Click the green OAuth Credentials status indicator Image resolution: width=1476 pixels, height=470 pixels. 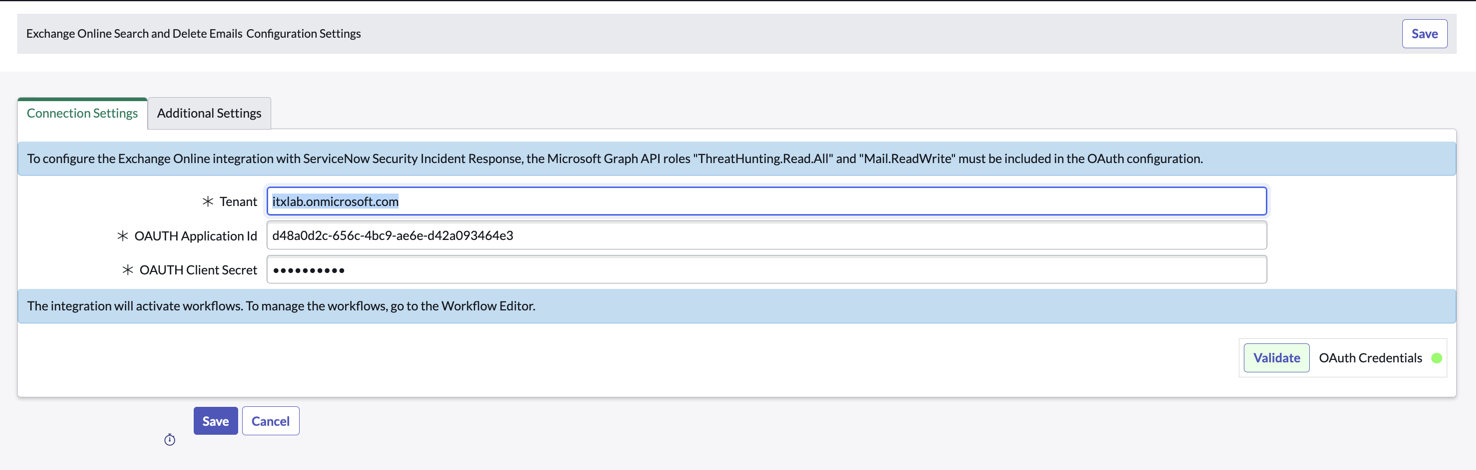1436,358
